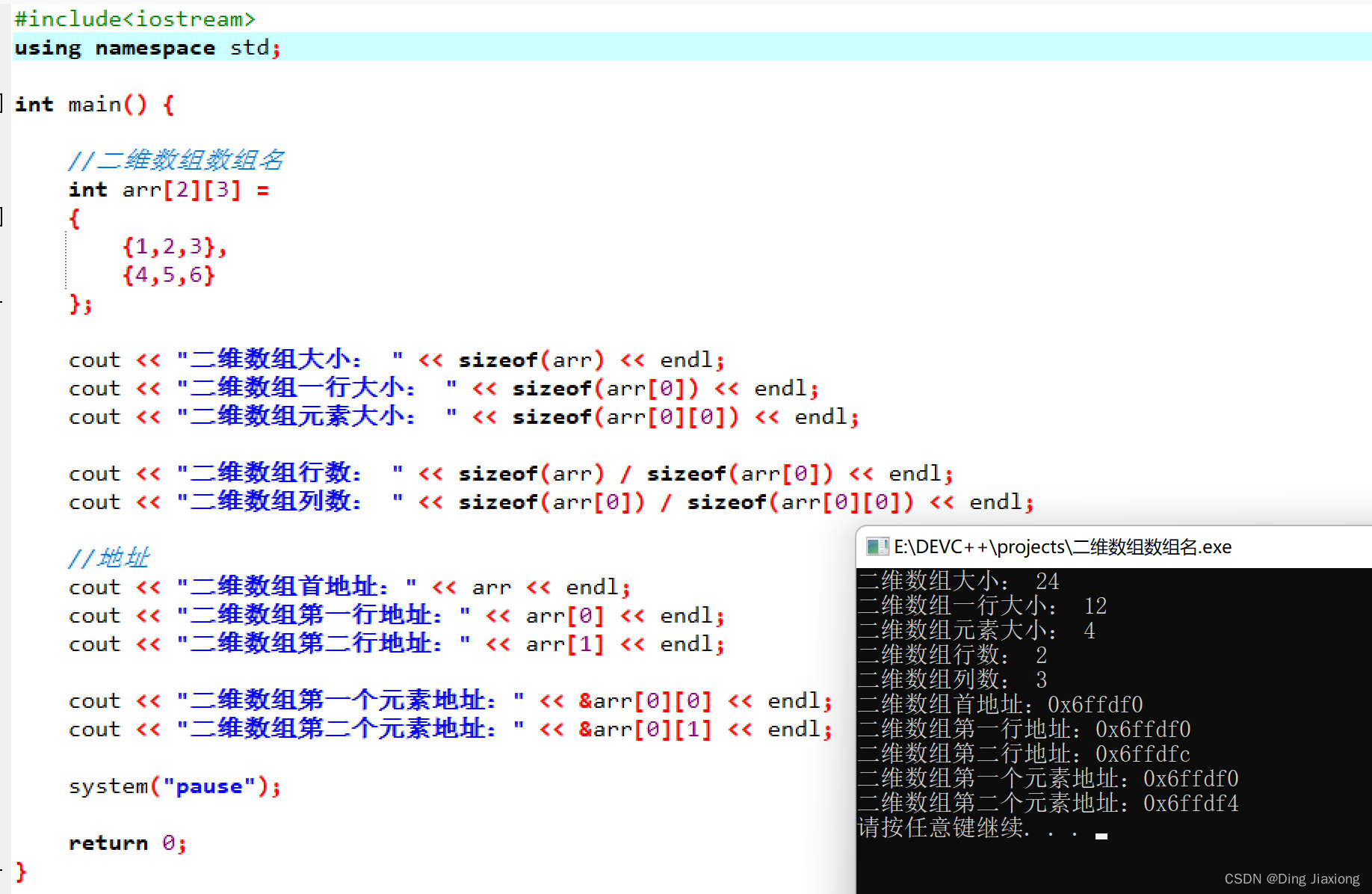Click the //地址 comment line

109,557
